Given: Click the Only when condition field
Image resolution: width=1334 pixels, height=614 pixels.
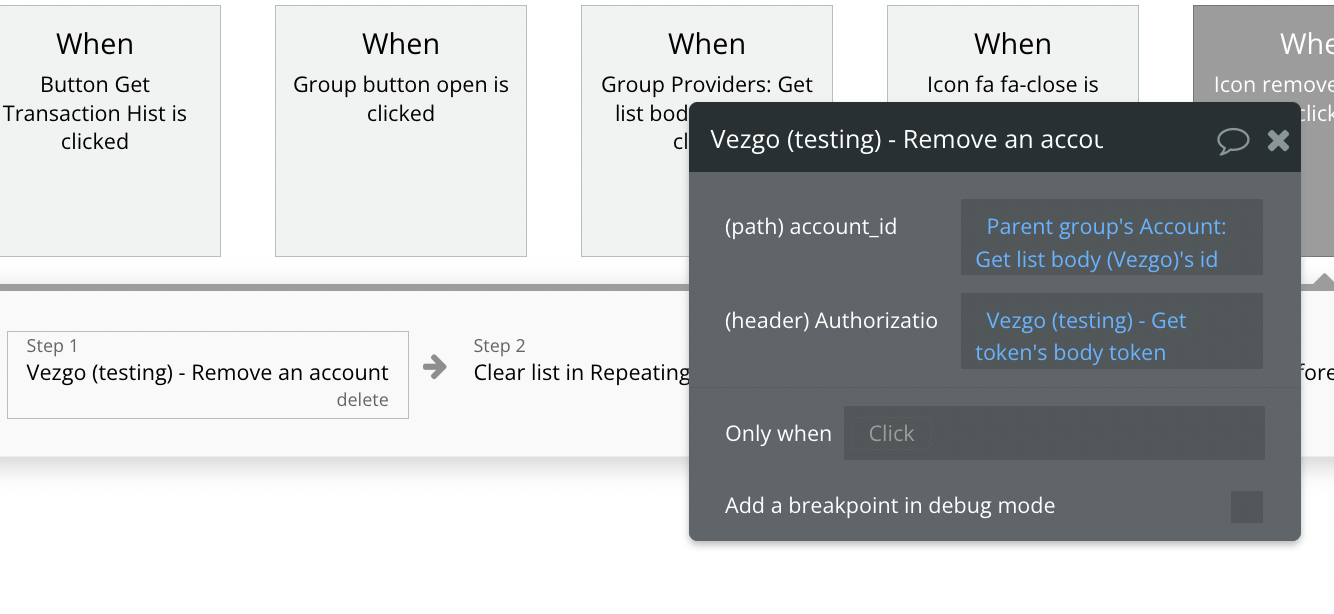Looking at the screenshot, I should click(x=1054, y=433).
